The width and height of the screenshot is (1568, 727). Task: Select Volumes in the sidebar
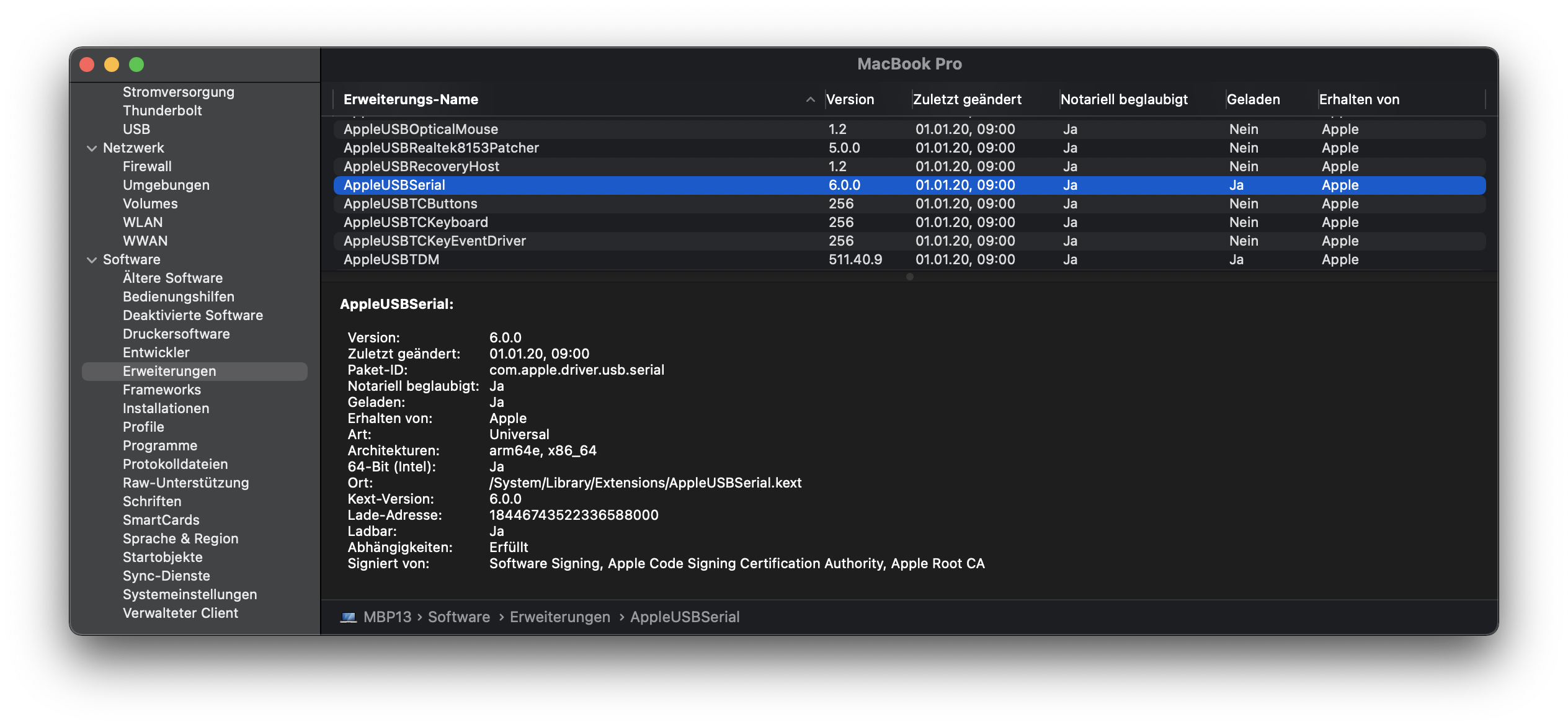[x=150, y=203]
